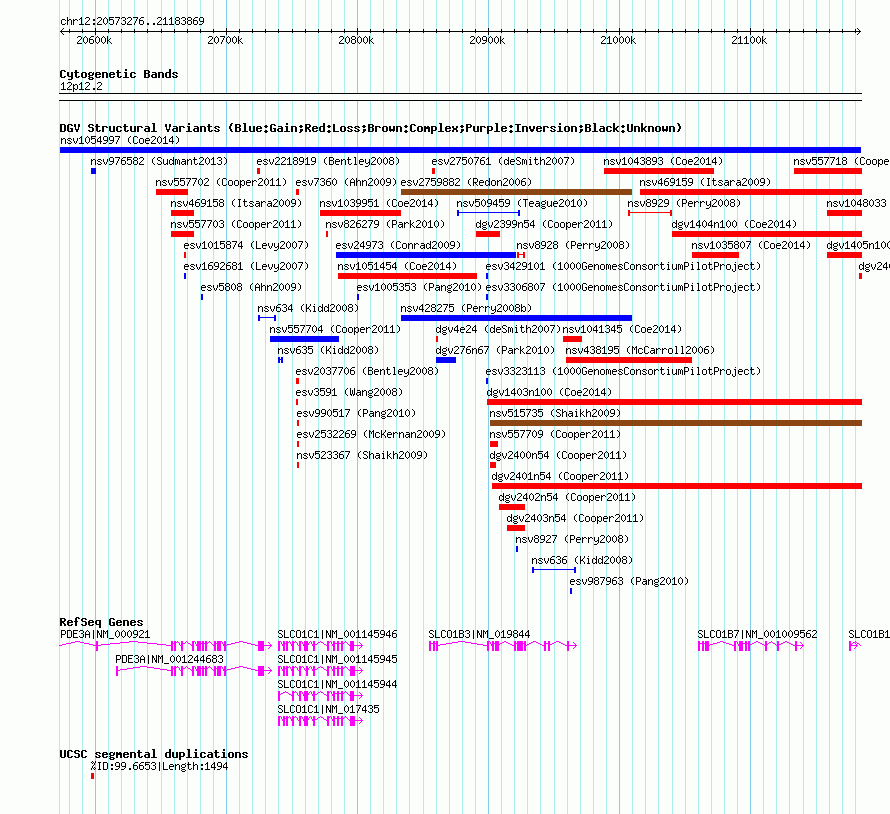Click esv24973 (Conrad2009) blue gain bar
The width and height of the screenshot is (890, 814).
426,255
